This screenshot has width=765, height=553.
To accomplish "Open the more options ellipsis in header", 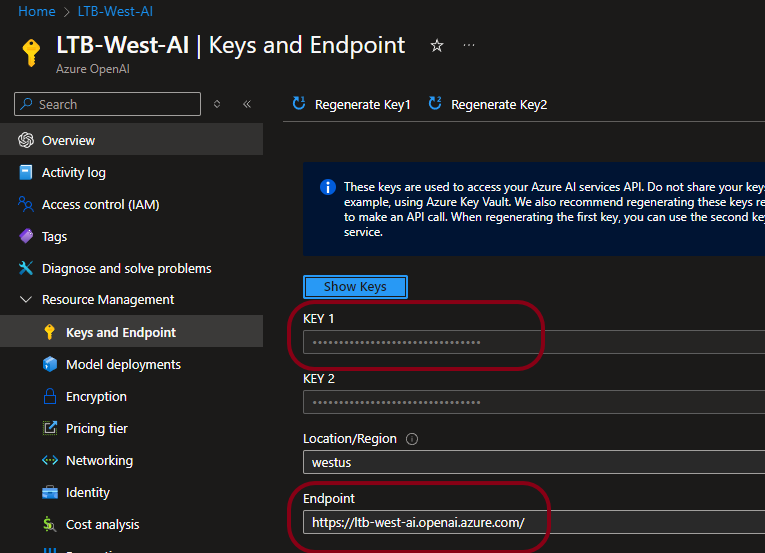I will coord(469,45).
